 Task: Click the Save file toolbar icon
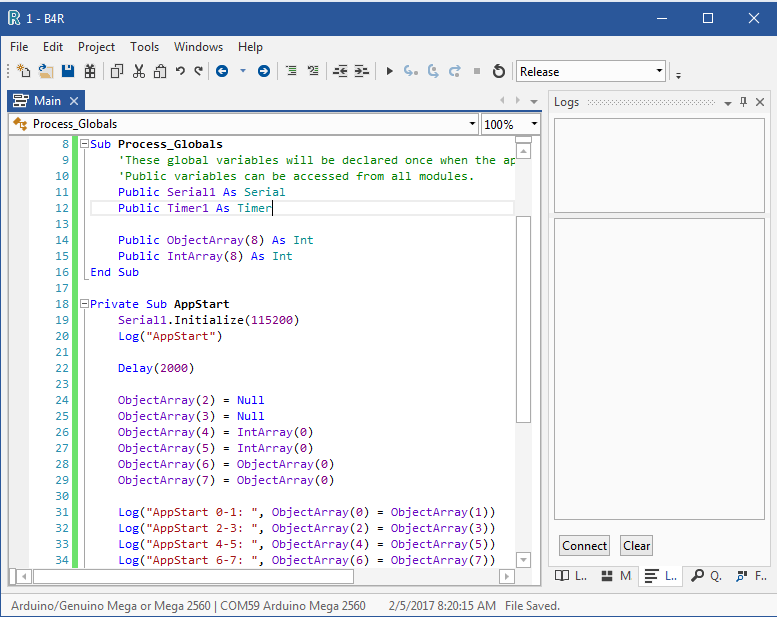68,71
